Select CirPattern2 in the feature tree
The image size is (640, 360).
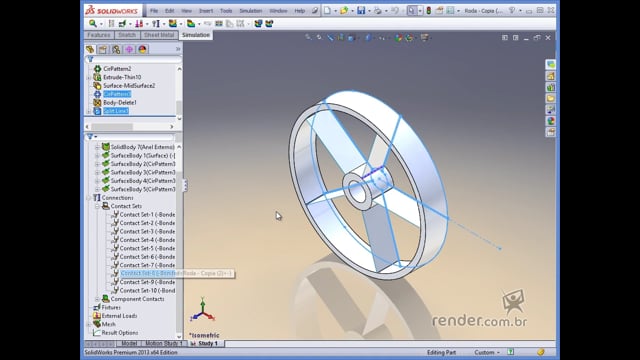pyautogui.click(x=117, y=69)
